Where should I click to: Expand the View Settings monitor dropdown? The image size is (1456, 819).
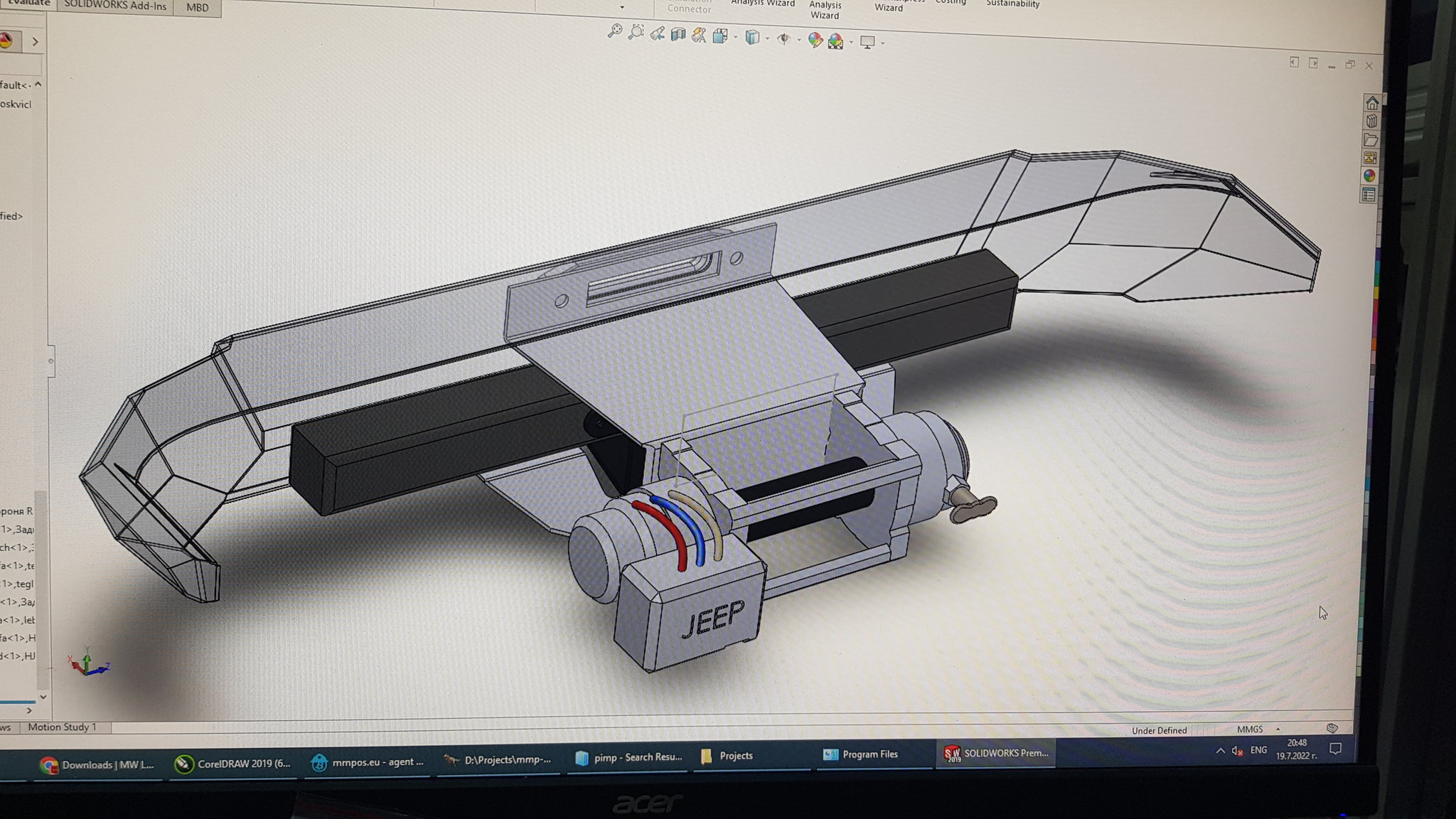tap(883, 43)
